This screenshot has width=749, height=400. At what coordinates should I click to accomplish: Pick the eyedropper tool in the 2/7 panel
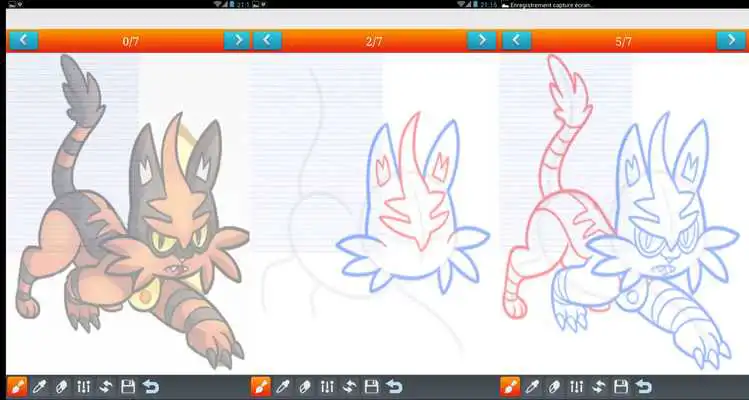(283, 387)
